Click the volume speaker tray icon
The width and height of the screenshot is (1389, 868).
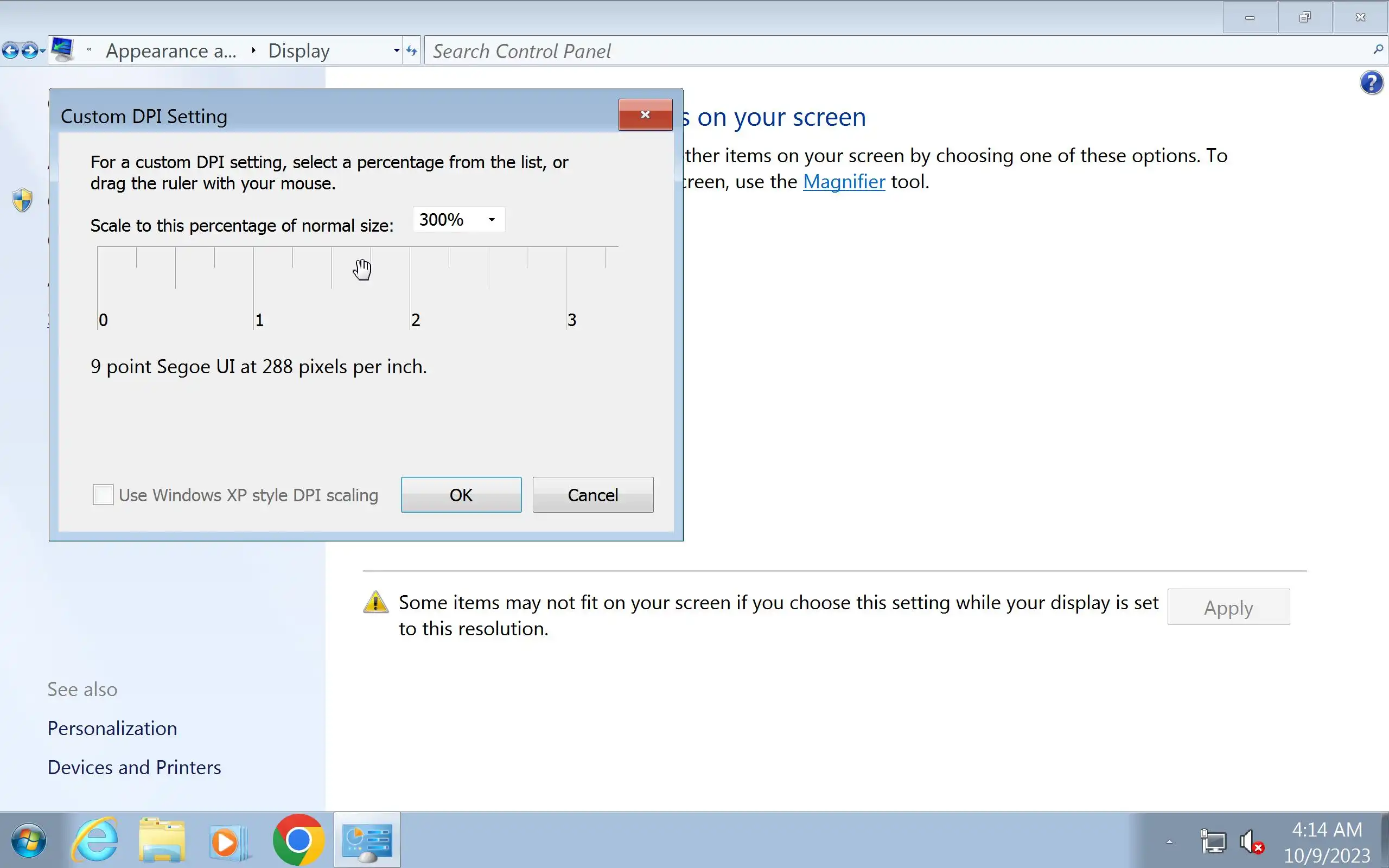click(1250, 842)
